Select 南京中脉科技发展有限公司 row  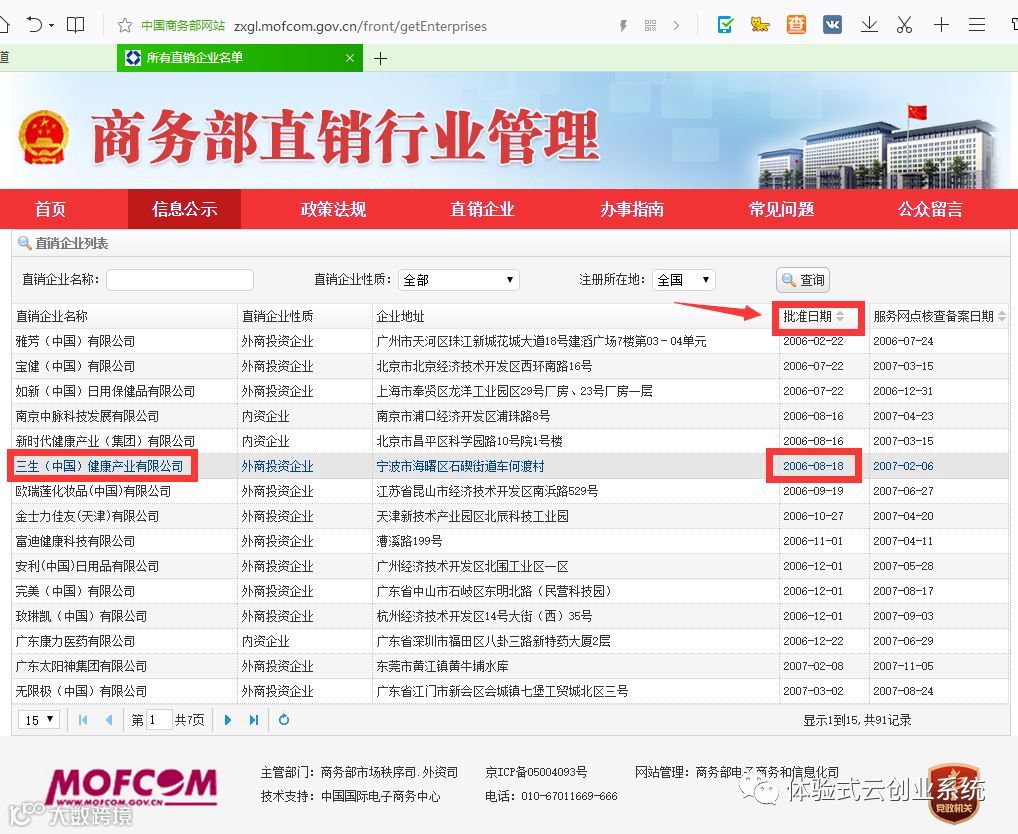510,416
